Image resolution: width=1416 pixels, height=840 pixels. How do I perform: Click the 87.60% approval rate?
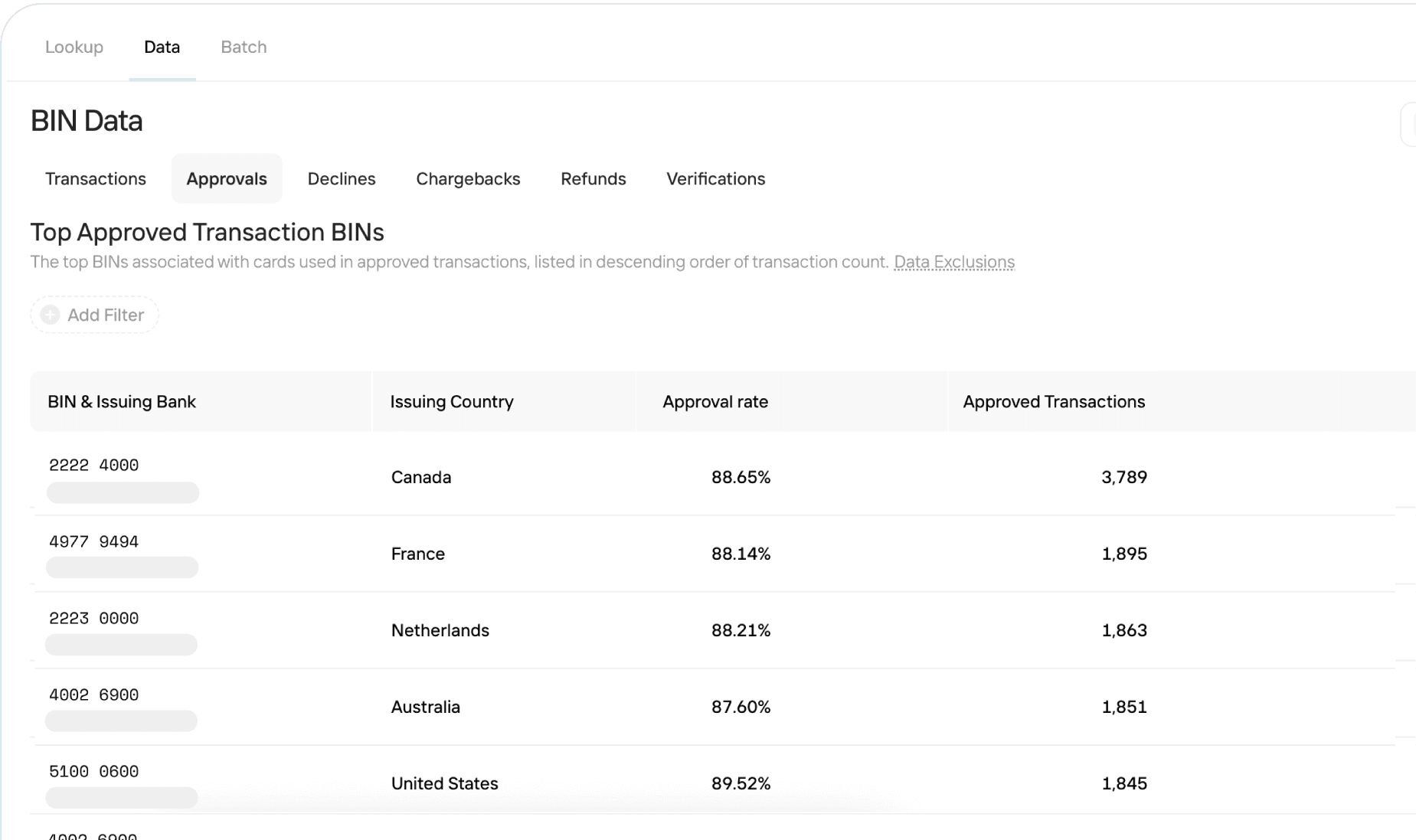741,707
